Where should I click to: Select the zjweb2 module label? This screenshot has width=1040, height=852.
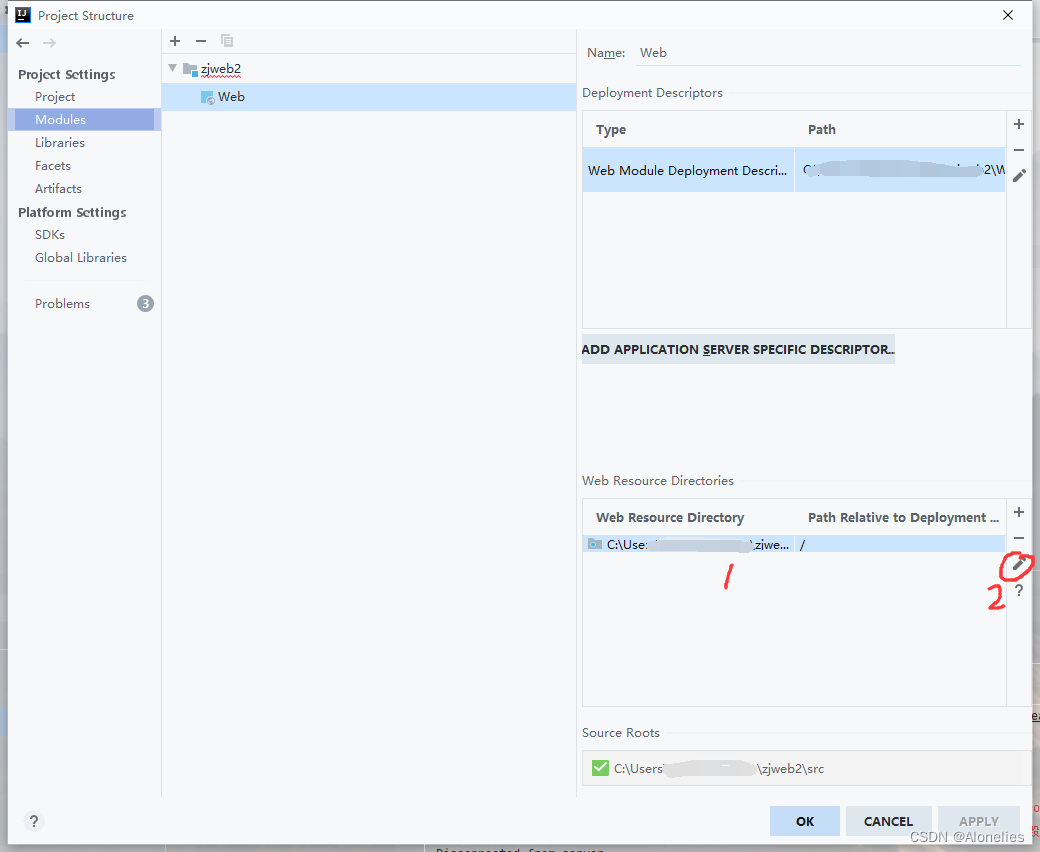point(221,69)
